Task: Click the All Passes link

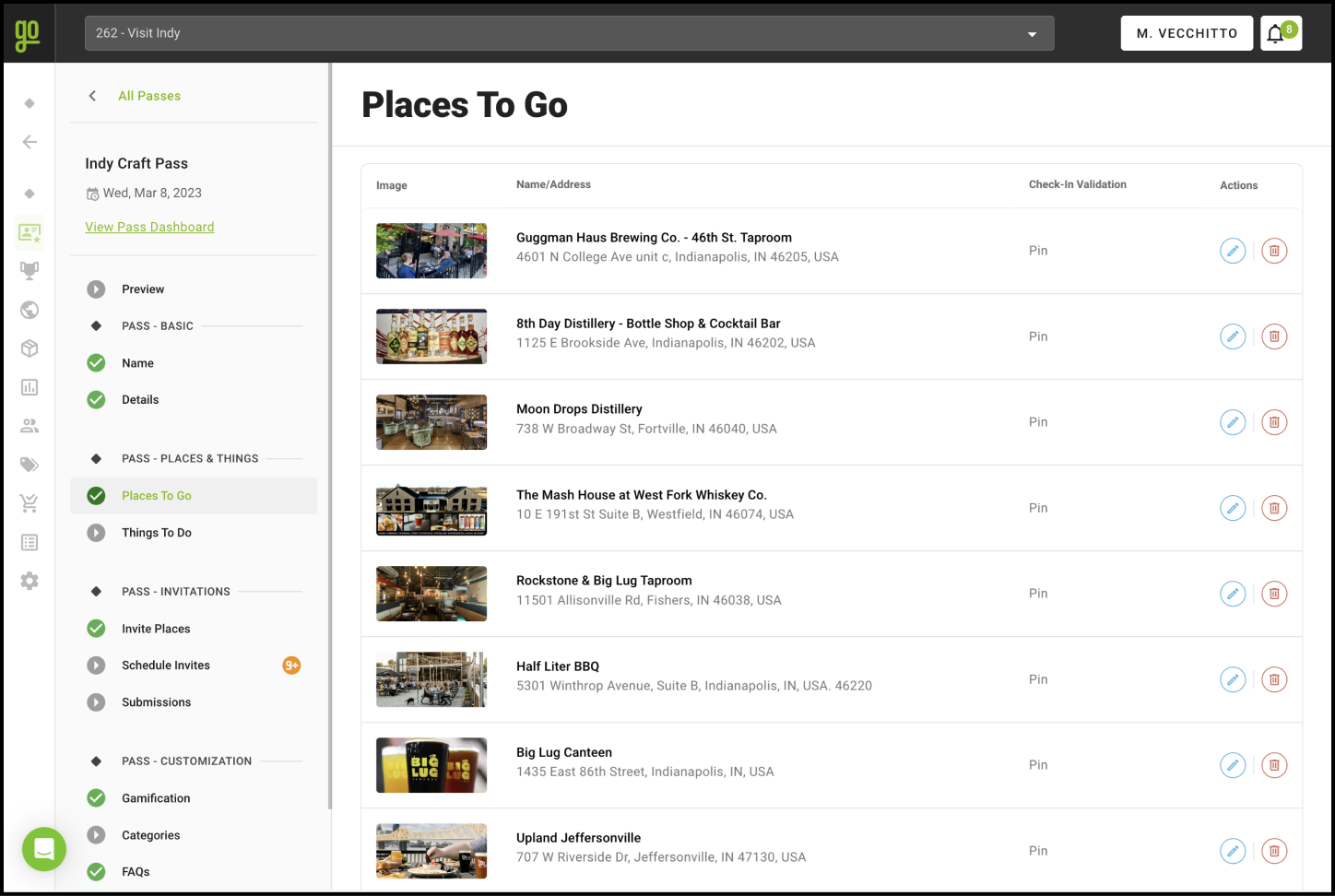Action: pos(149,96)
